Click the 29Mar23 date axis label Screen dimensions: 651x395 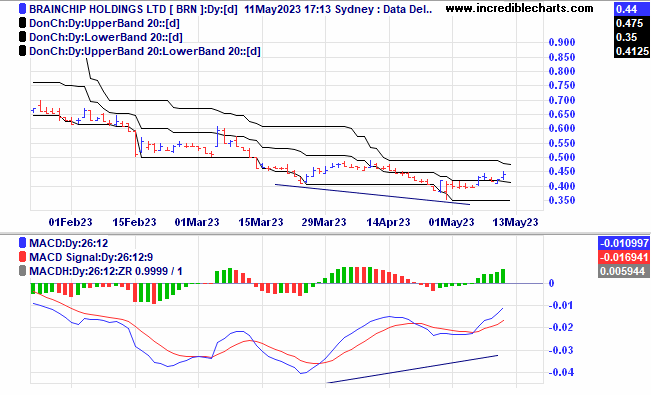click(324, 222)
